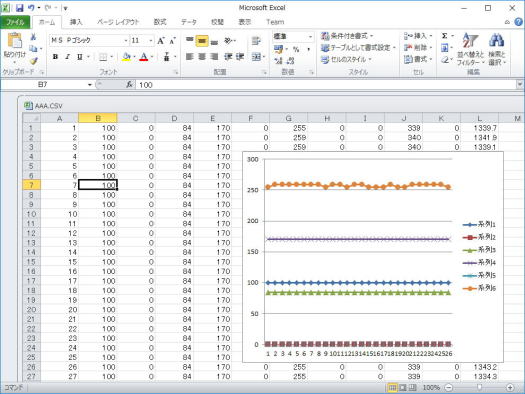Click the accounting currency format icon
The image size is (525, 394).
pos(278,49)
